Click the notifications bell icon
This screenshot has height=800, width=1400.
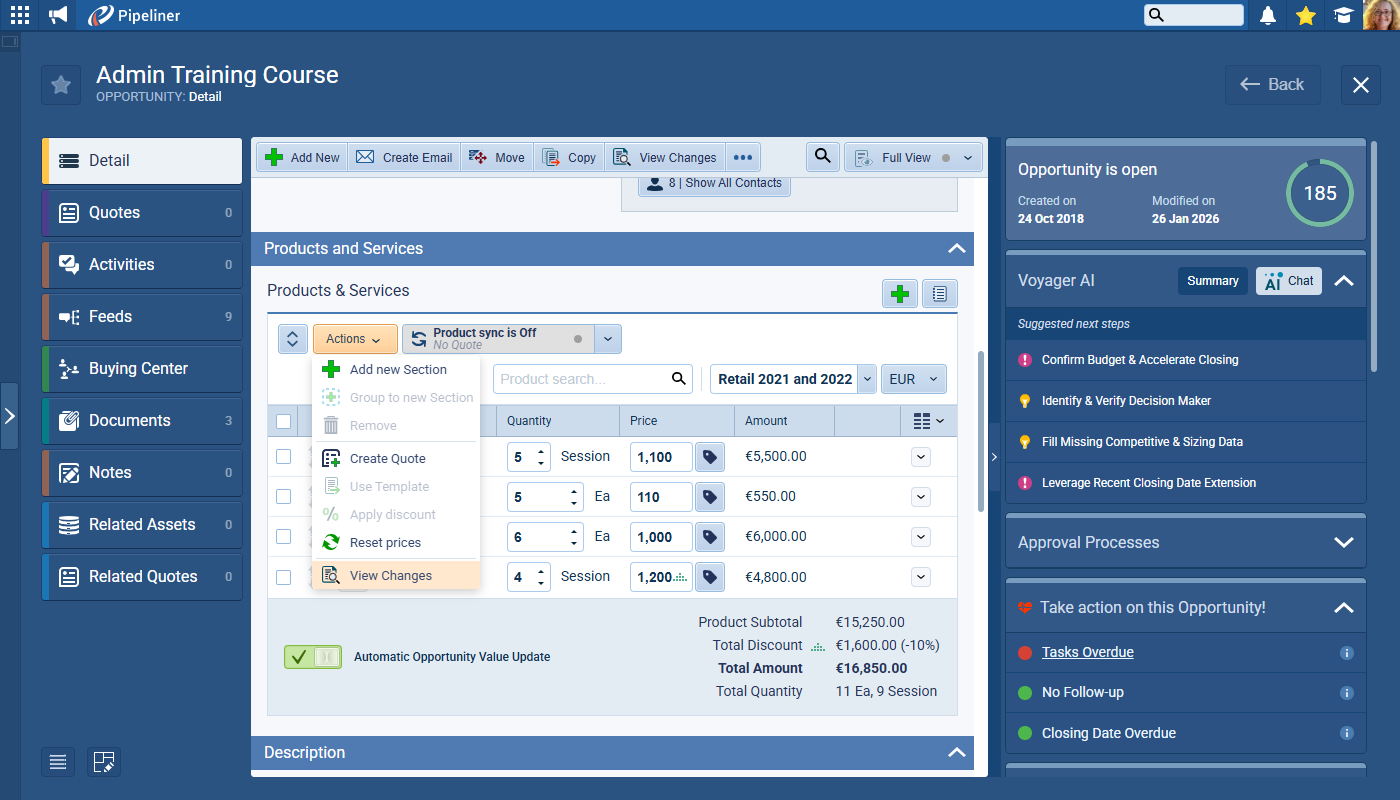click(x=1268, y=15)
